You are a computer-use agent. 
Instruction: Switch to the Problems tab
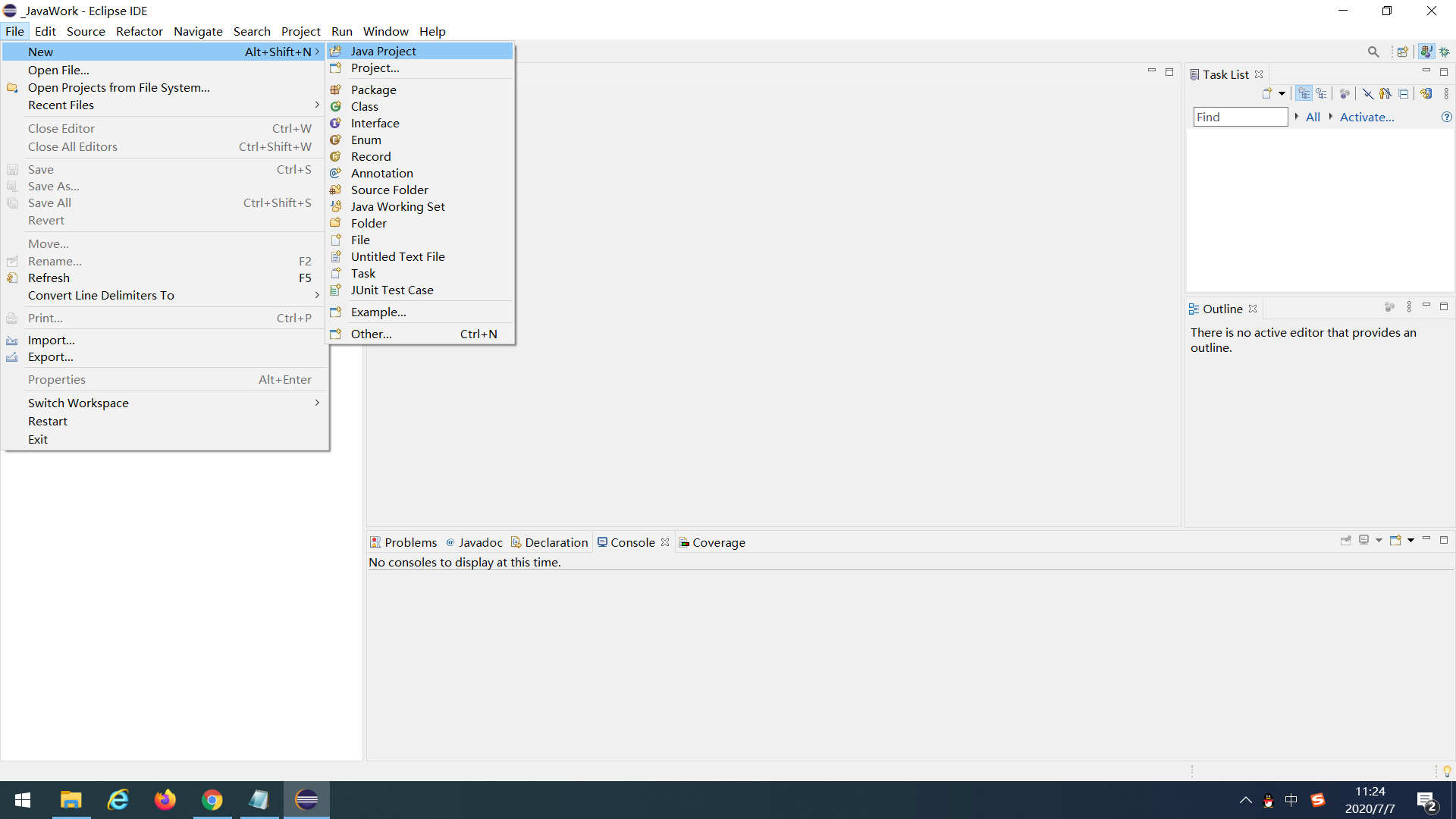[403, 542]
